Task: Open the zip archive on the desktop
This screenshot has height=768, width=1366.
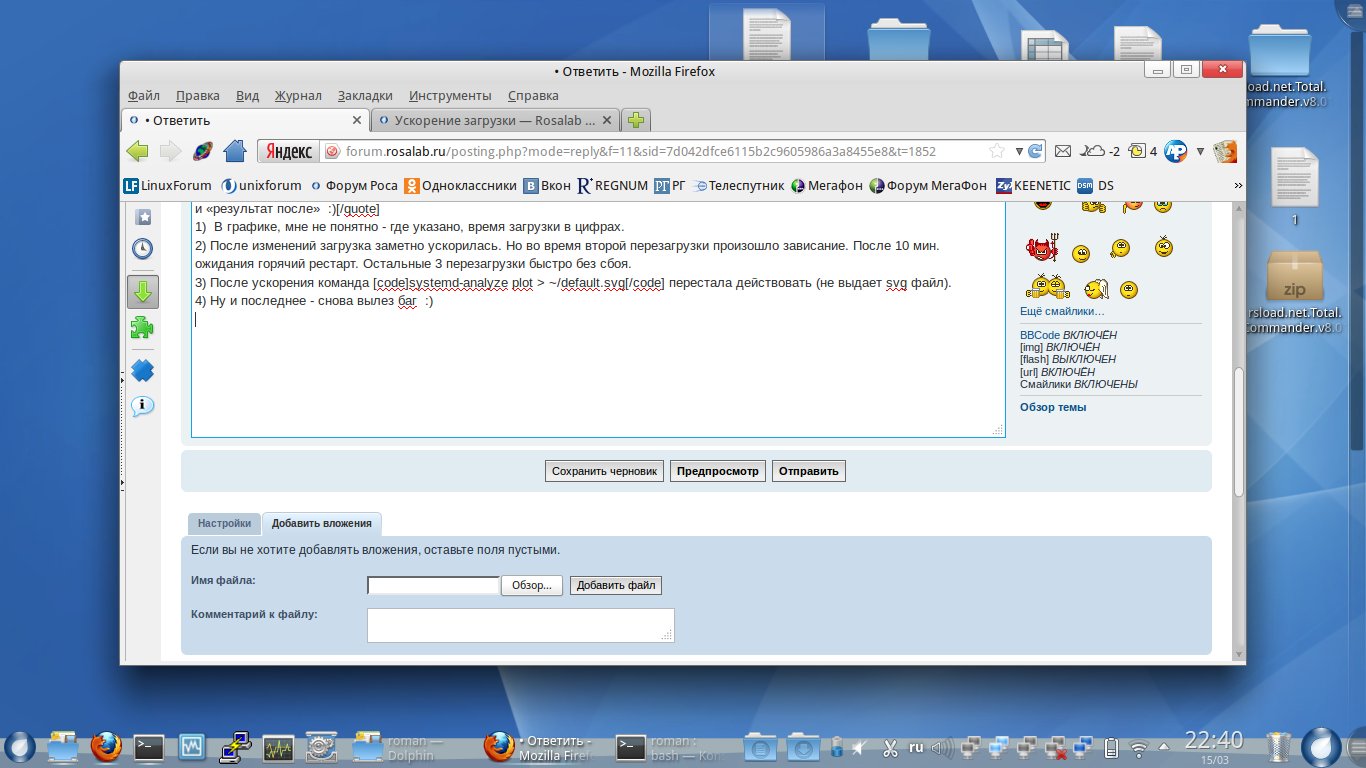Action: coord(1294,275)
